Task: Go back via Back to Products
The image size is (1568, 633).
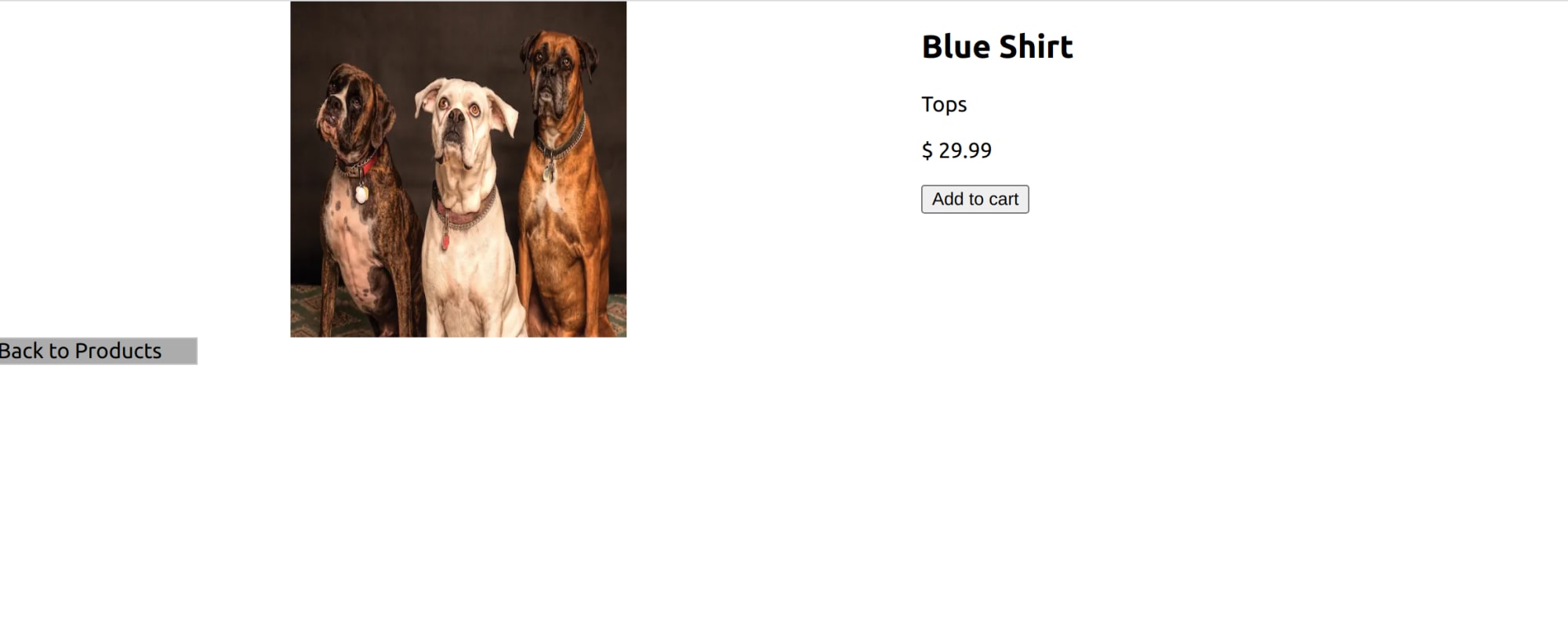Action: [x=98, y=351]
